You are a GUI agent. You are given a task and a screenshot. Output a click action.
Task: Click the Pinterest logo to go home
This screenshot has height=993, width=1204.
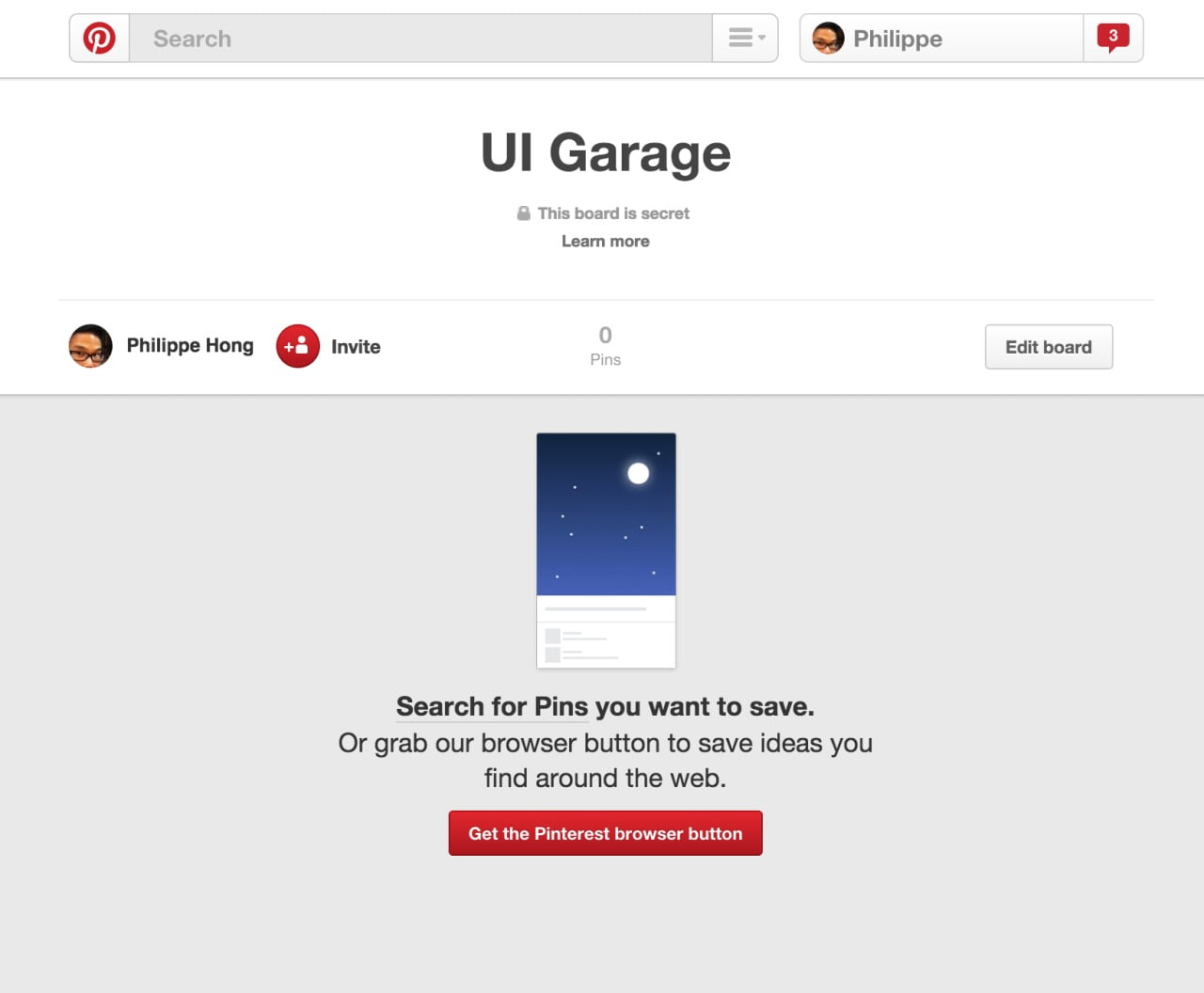pos(98,38)
